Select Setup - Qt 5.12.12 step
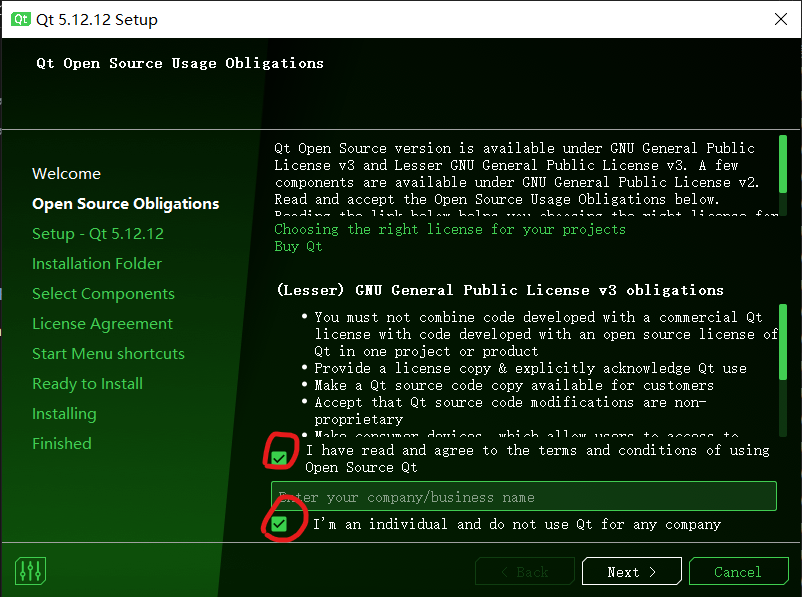Image resolution: width=802 pixels, height=597 pixels. (98, 234)
